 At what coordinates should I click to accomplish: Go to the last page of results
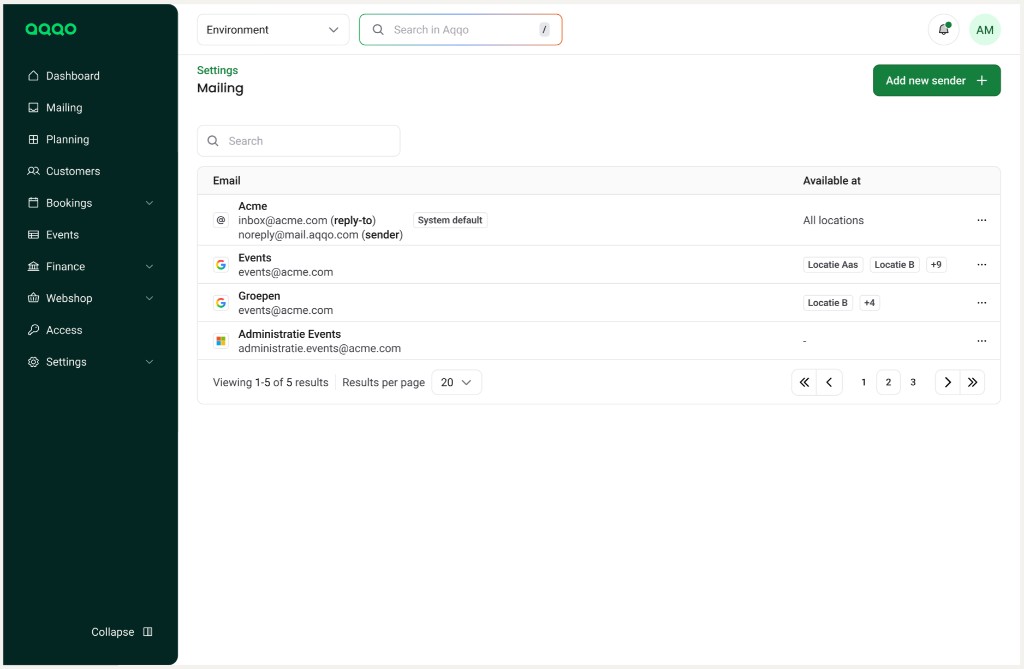click(972, 382)
